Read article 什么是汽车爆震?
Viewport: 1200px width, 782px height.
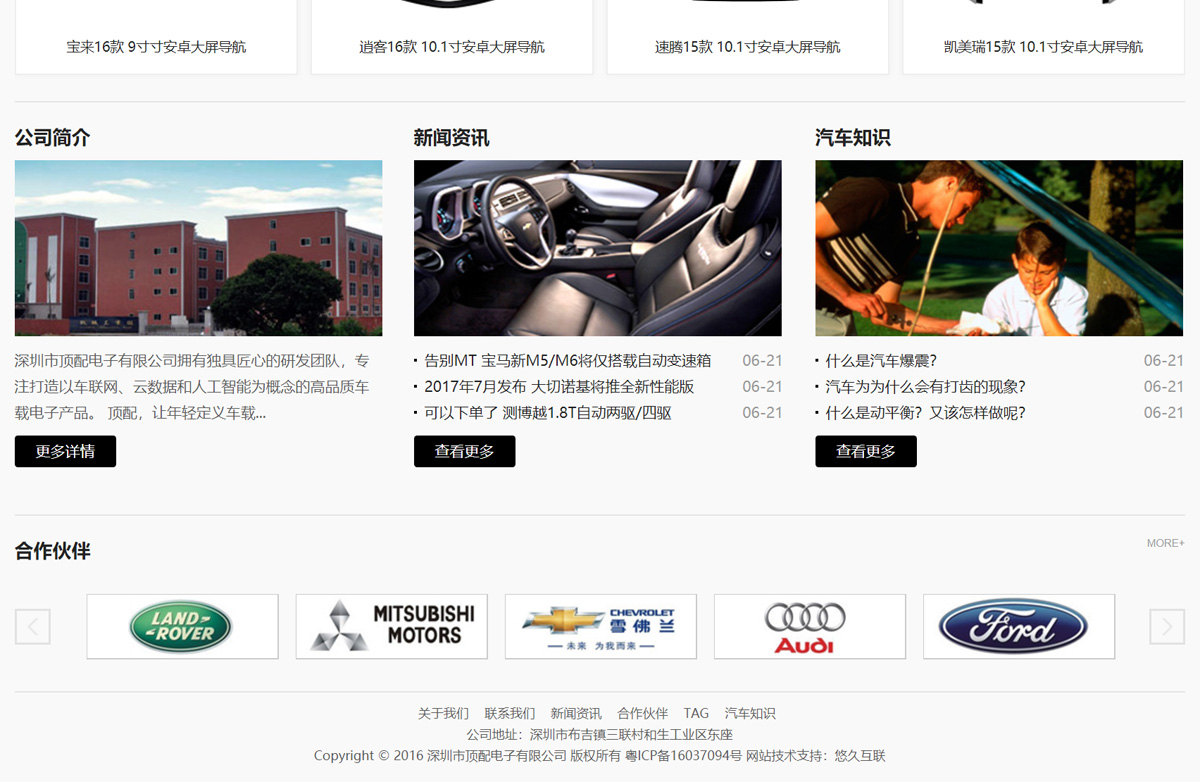(x=880, y=361)
